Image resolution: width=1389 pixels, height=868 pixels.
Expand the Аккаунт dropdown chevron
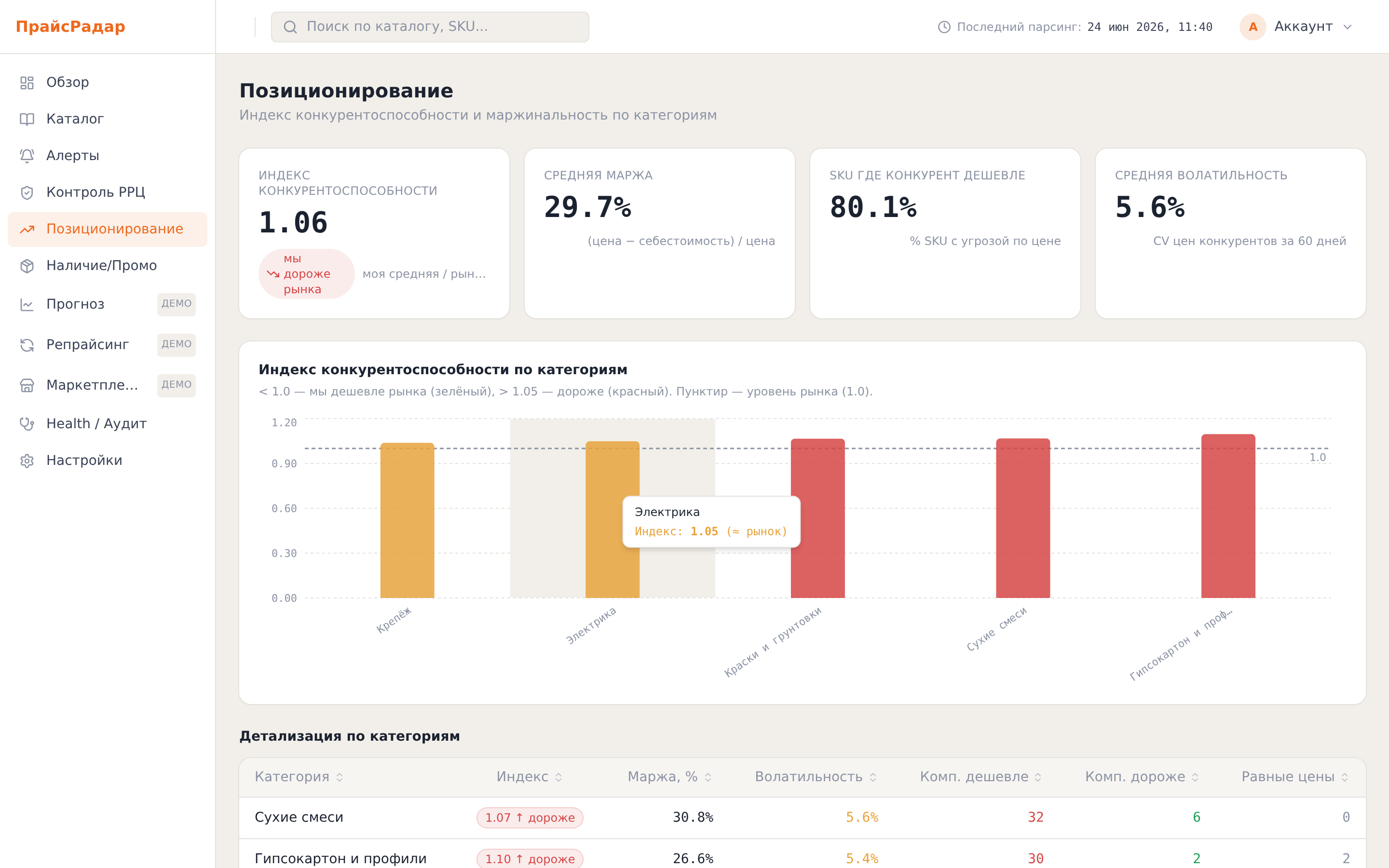point(1348,27)
